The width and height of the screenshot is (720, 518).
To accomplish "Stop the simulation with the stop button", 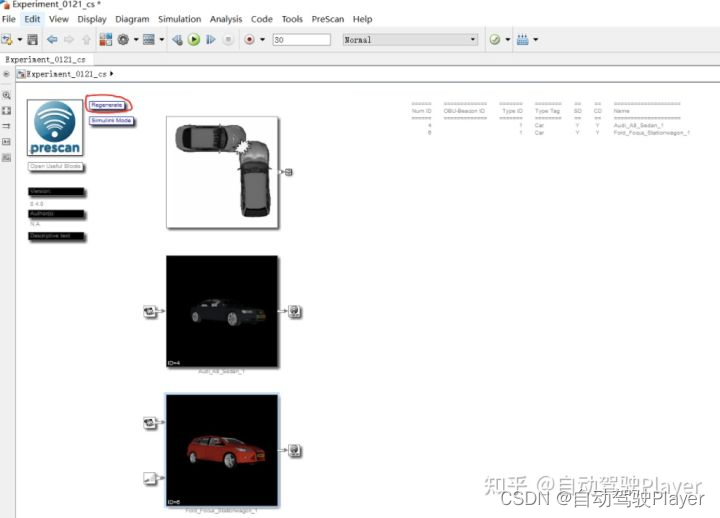I will [228, 40].
